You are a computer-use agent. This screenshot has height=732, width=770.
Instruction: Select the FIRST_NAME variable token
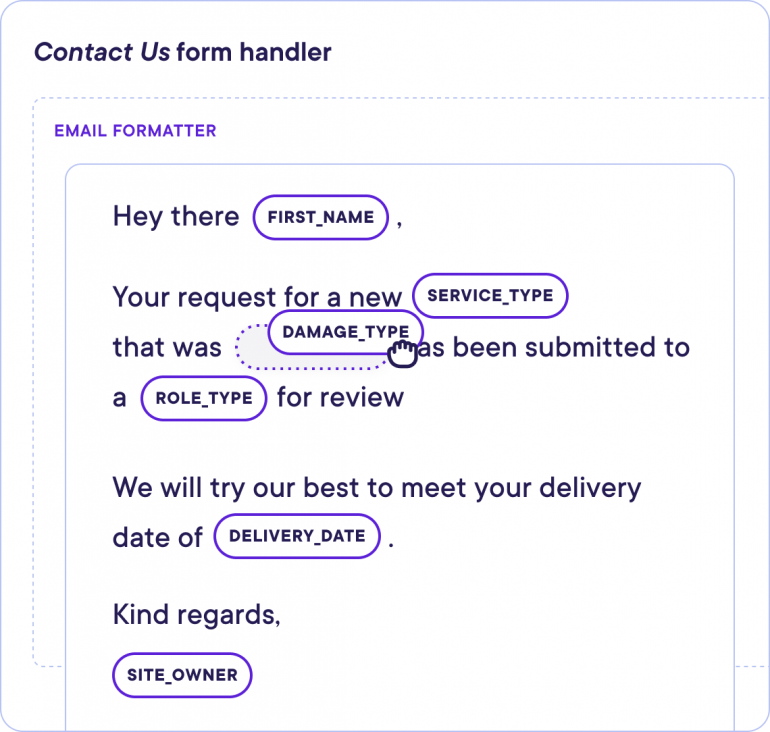(x=320, y=217)
